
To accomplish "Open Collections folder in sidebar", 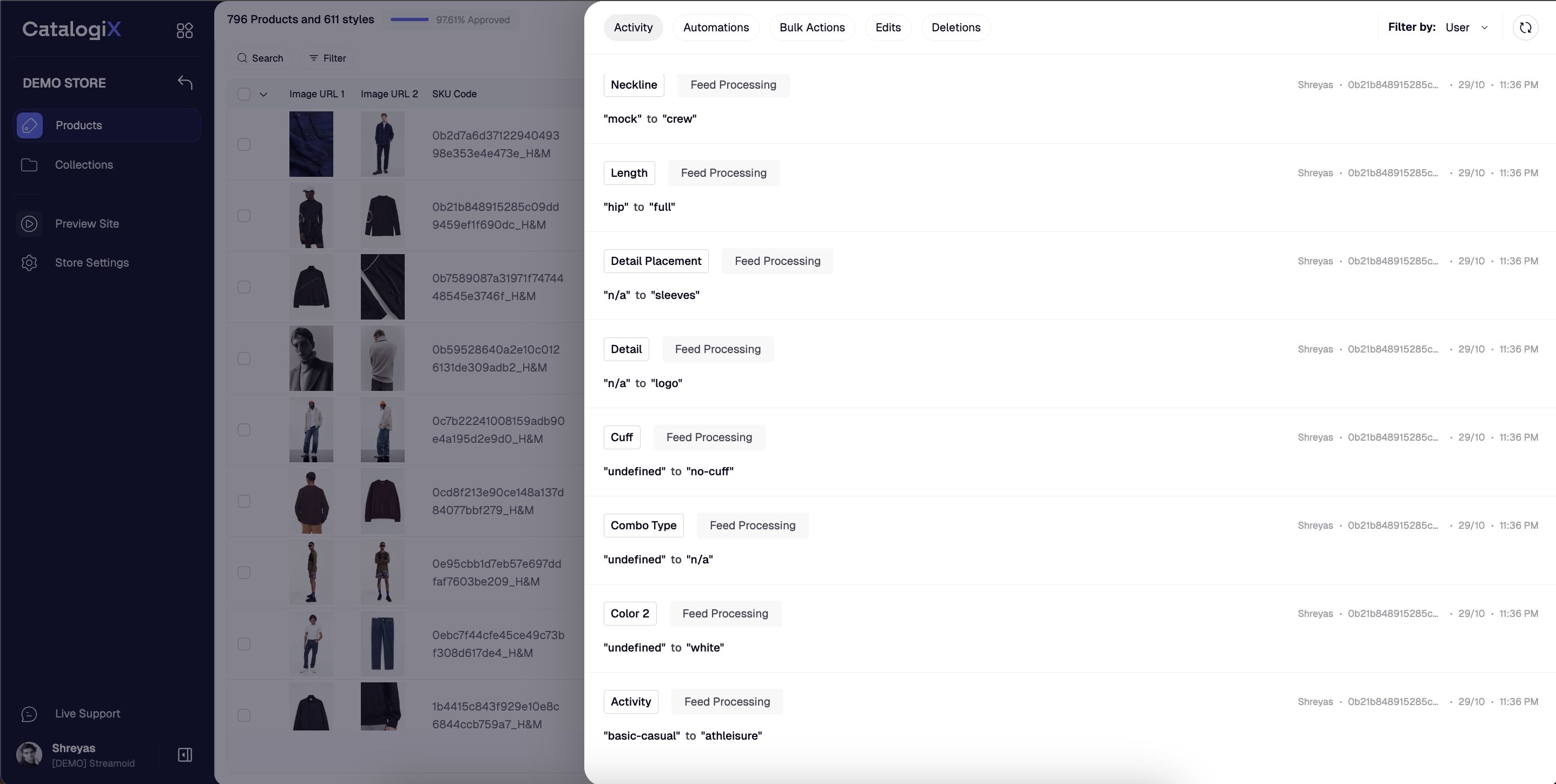I will 83,165.
